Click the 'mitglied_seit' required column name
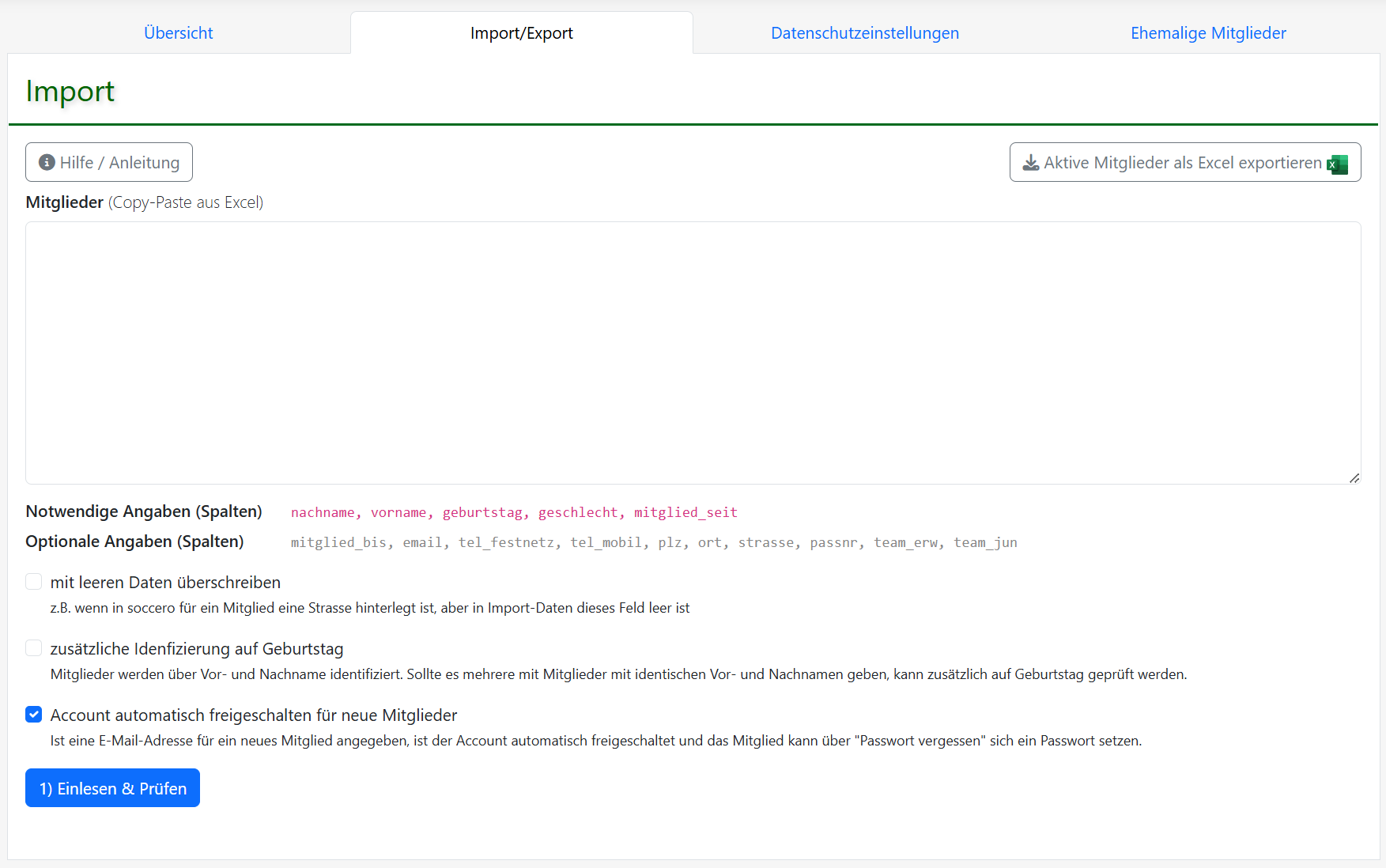Image resolution: width=1386 pixels, height=868 pixels. click(x=685, y=512)
